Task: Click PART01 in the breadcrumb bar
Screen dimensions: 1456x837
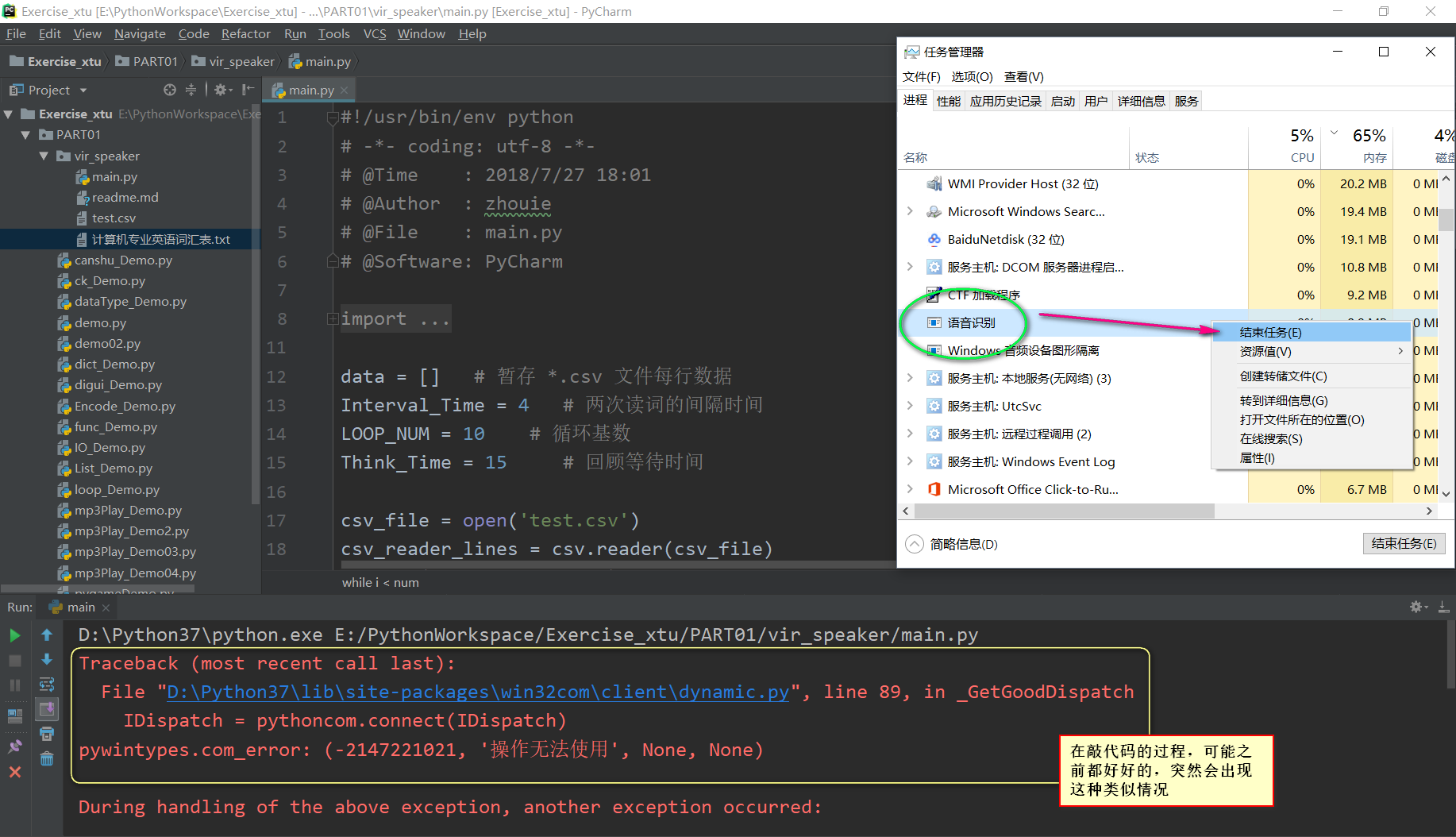Action: (x=147, y=61)
